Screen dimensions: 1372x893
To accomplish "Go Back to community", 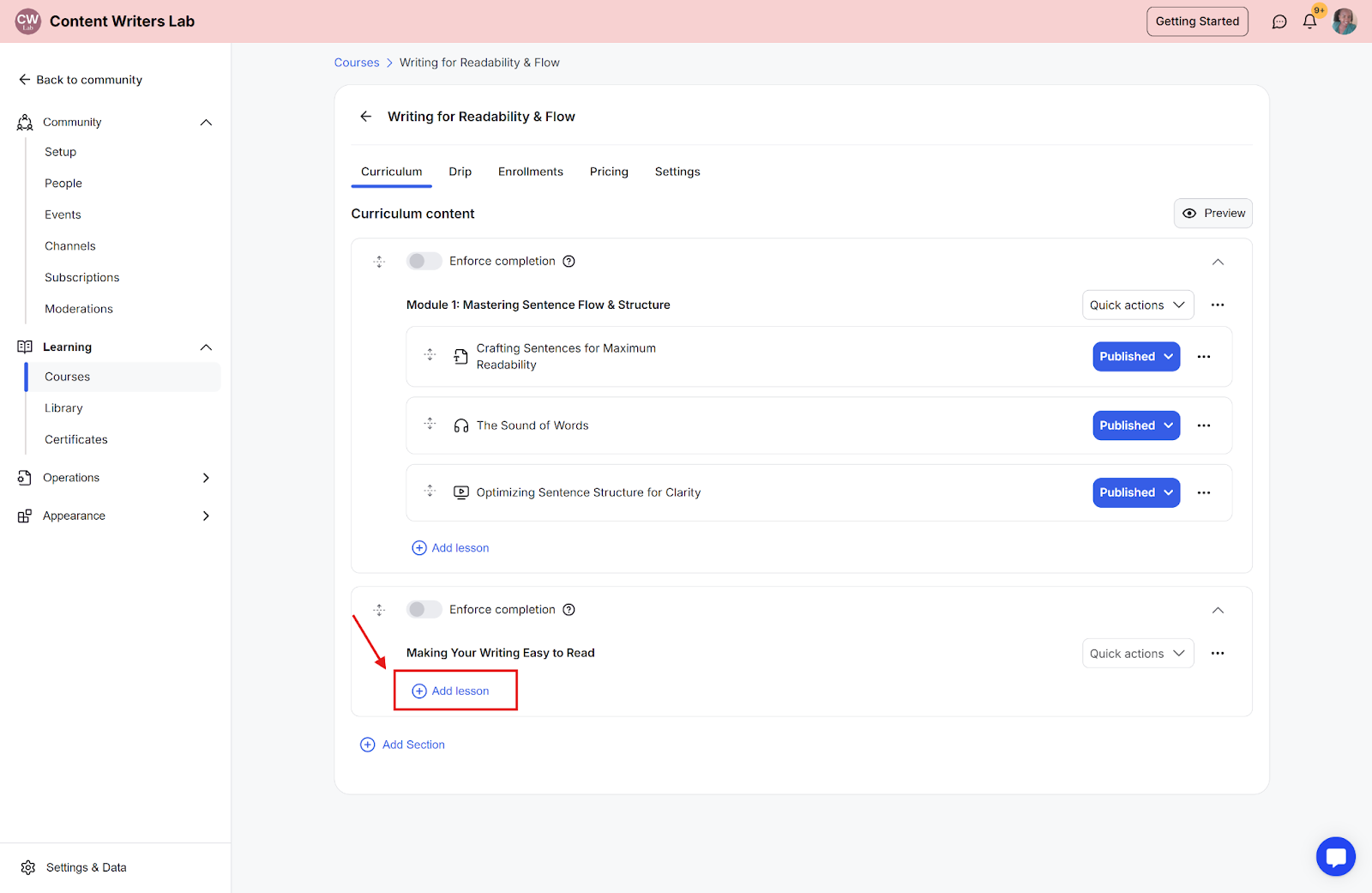I will [x=81, y=80].
